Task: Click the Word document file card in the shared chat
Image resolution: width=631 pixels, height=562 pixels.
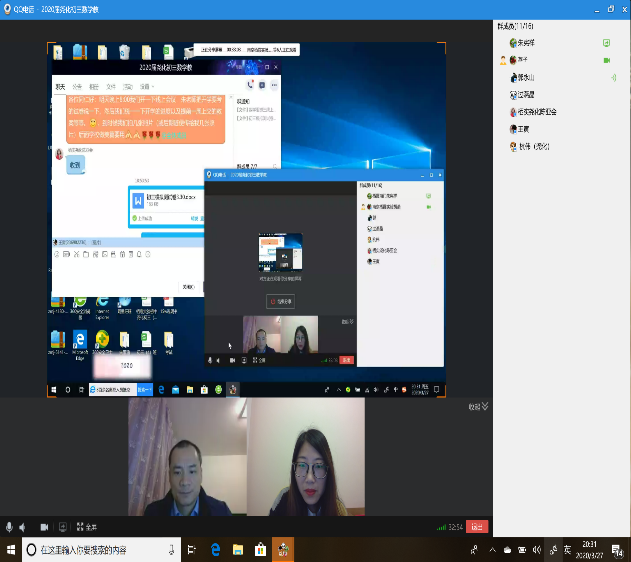Action: pos(167,207)
